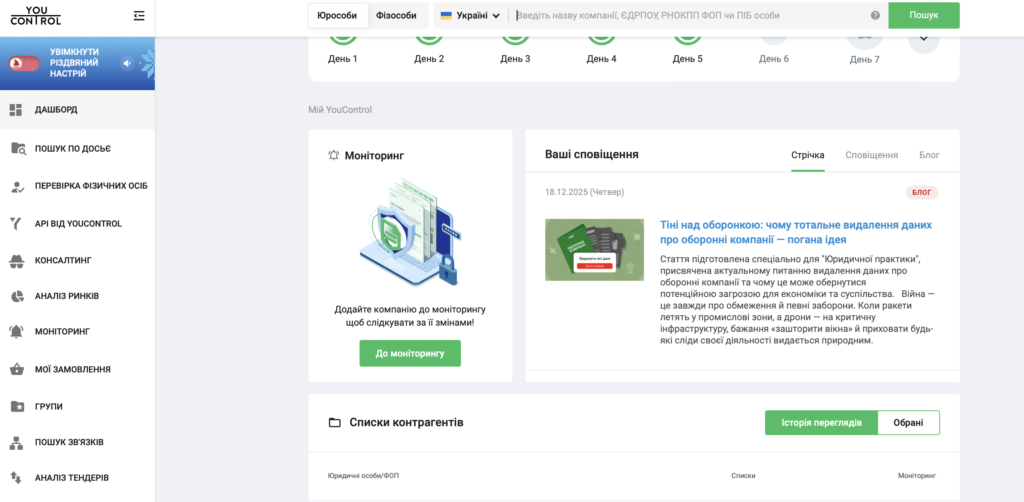1024x502 pixels.
Task: Open Дашборд via its grid icon
Action: pyautogui.click(x=16, y=109)
